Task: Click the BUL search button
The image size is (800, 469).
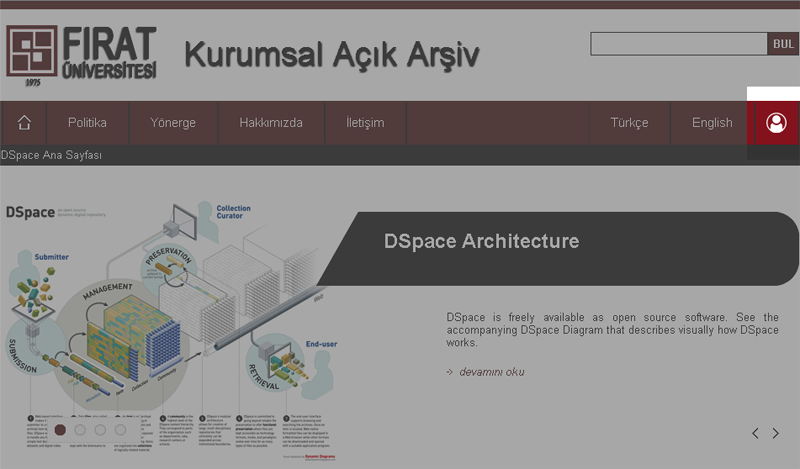Action: [783, 44]
